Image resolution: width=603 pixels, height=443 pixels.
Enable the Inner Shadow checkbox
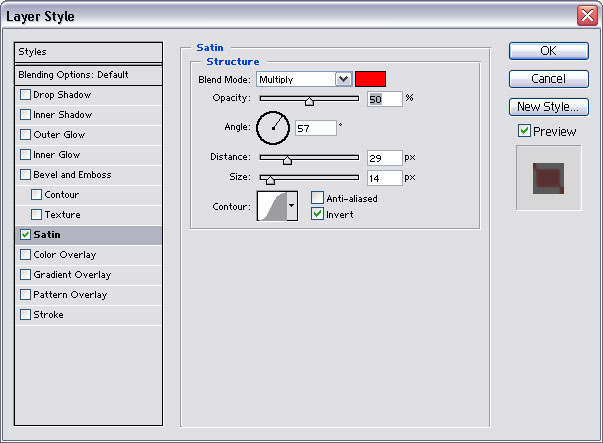[x=25, y=115]
